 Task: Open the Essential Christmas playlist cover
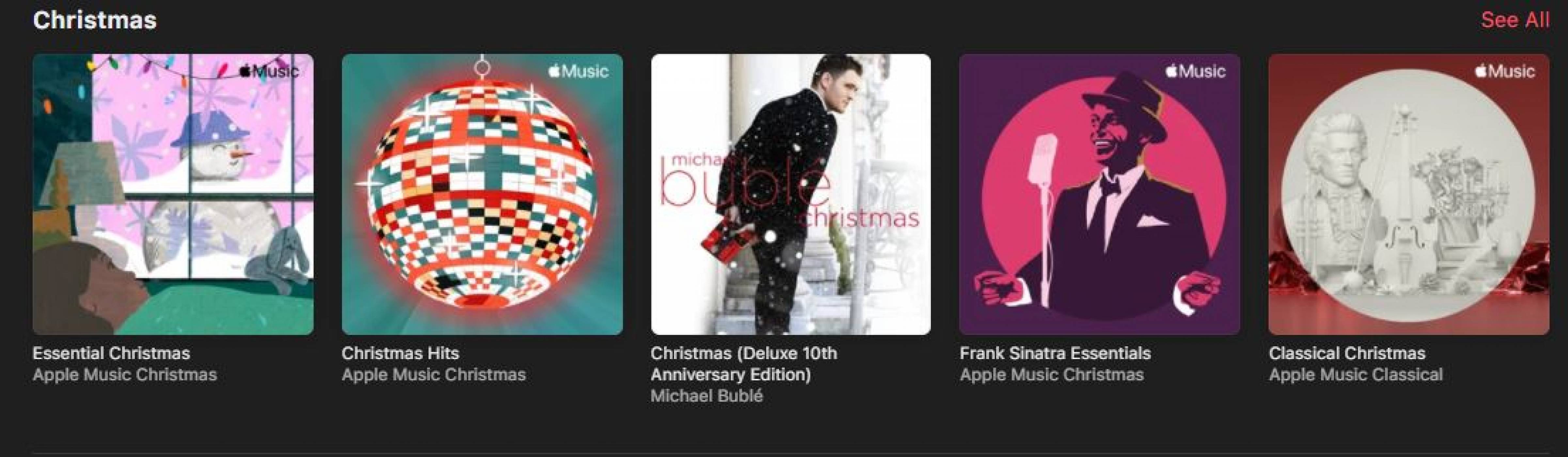173,194
